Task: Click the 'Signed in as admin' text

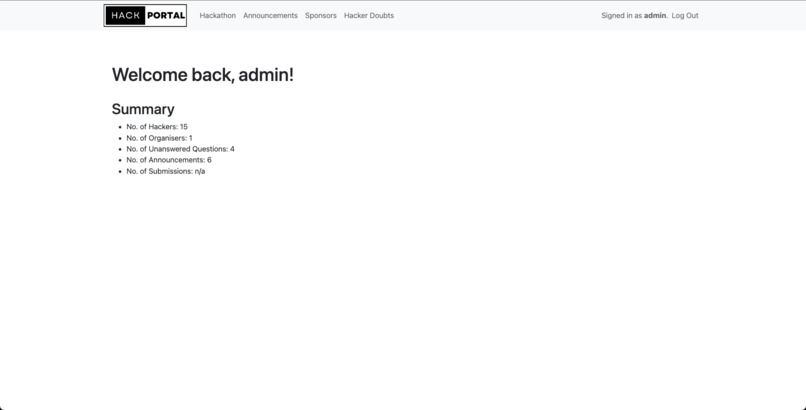Action: [x=634, y=15]
